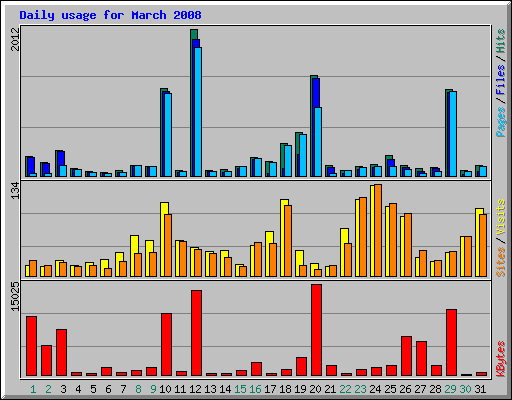Click day 17 on the x-axis
Viewport: 512px width, 400px height.
coord(270,389)
